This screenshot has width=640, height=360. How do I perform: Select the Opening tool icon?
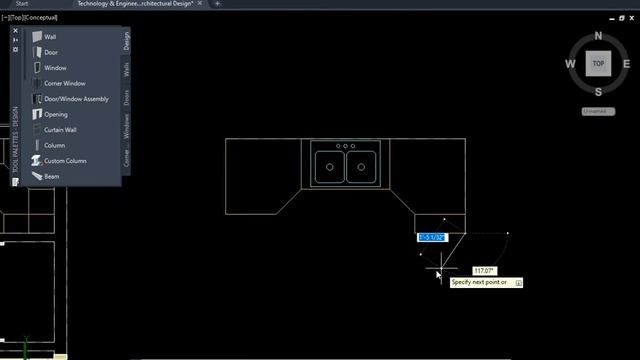[37, 114]
